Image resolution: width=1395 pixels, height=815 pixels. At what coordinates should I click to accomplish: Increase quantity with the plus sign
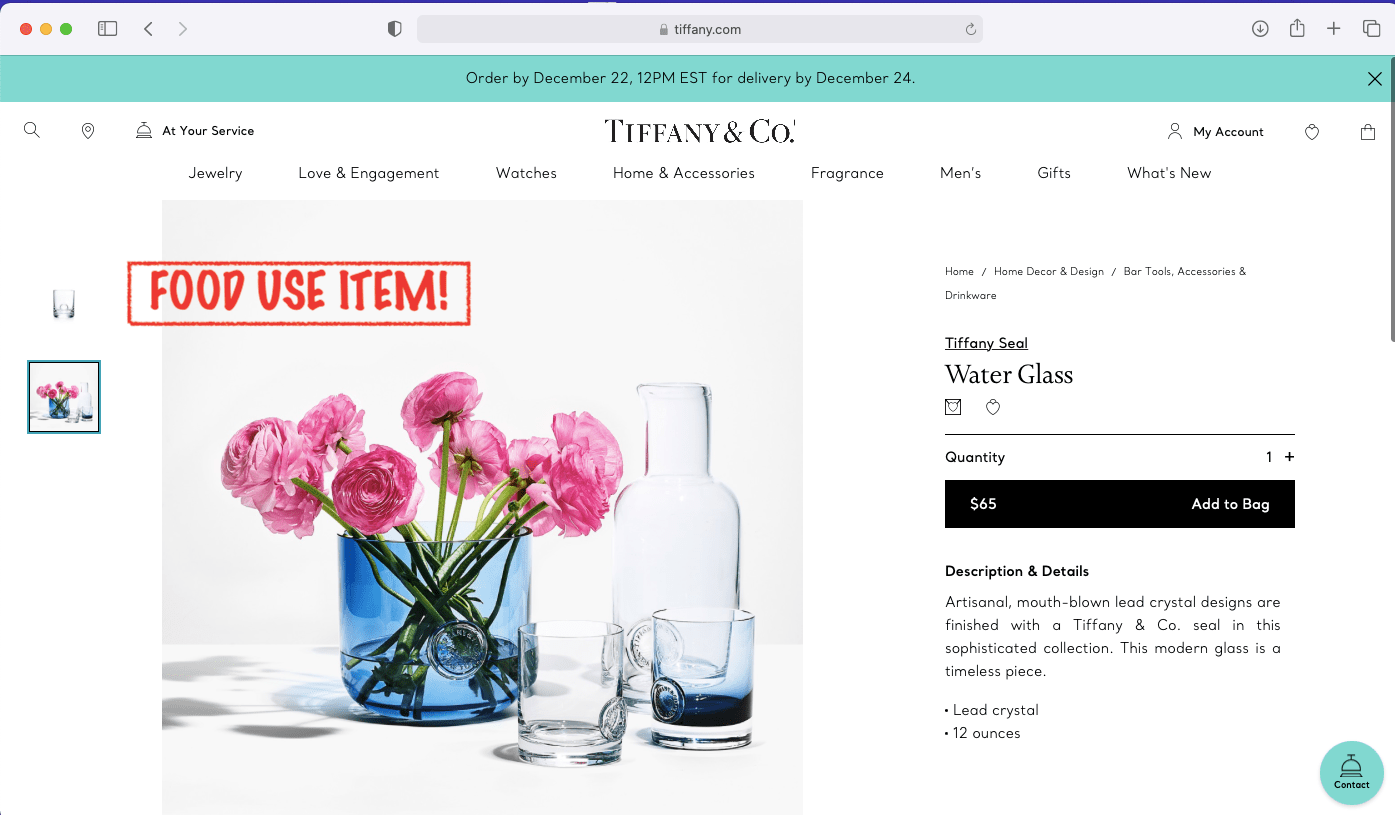click(1289, 457)
